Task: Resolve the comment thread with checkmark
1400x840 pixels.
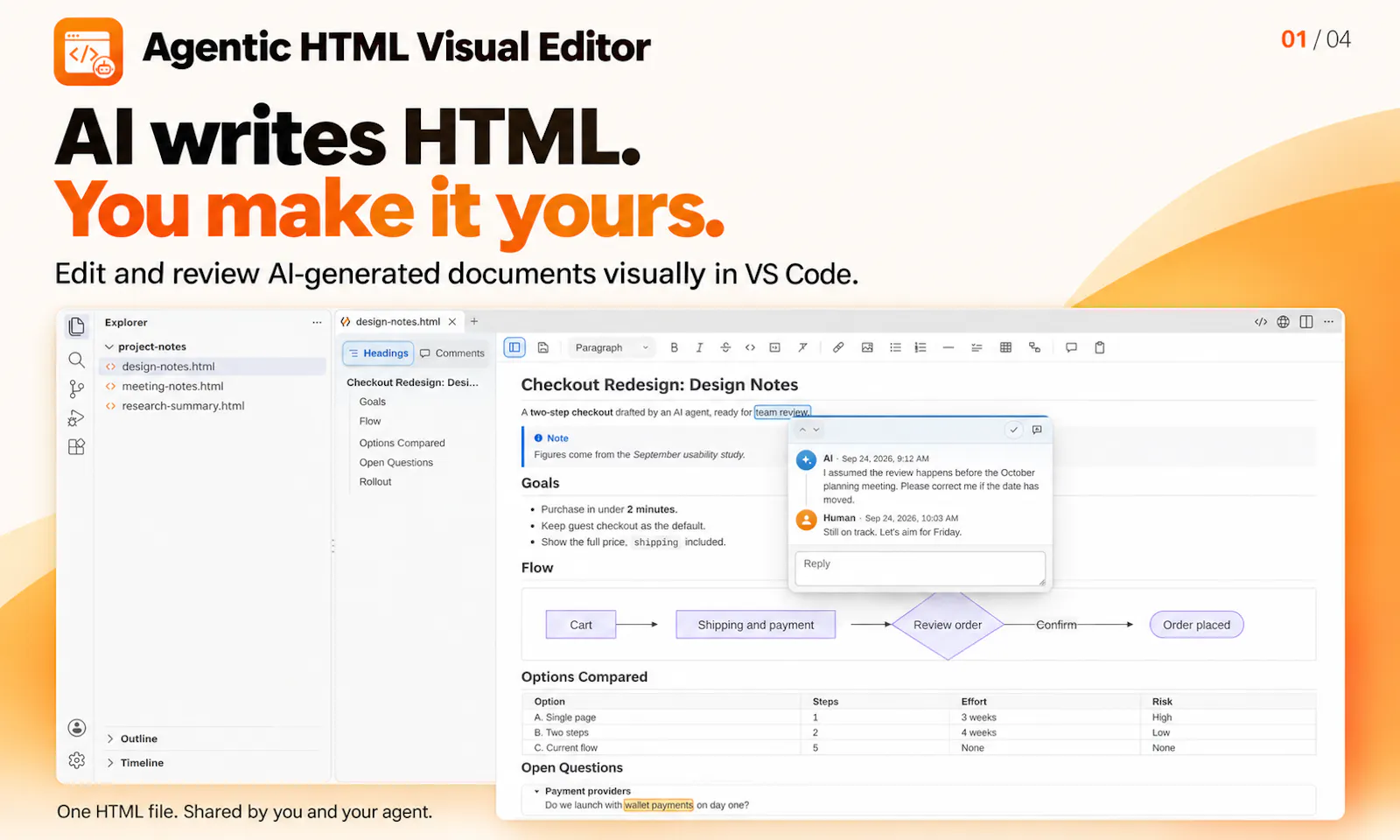Action: (x=1013, y=430)
